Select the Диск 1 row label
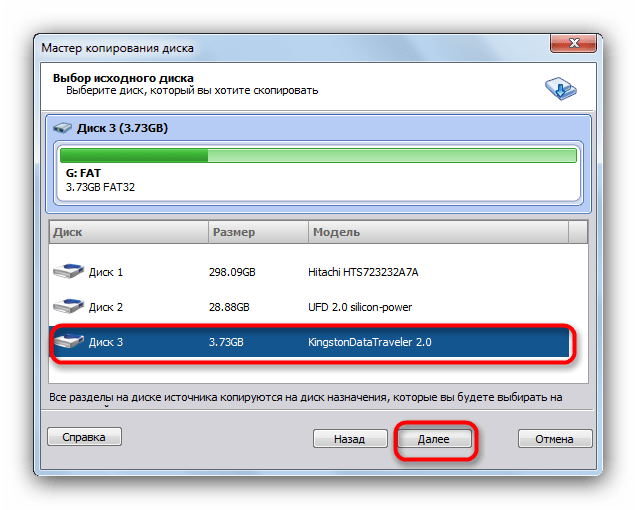 click(x=106, y=272)
